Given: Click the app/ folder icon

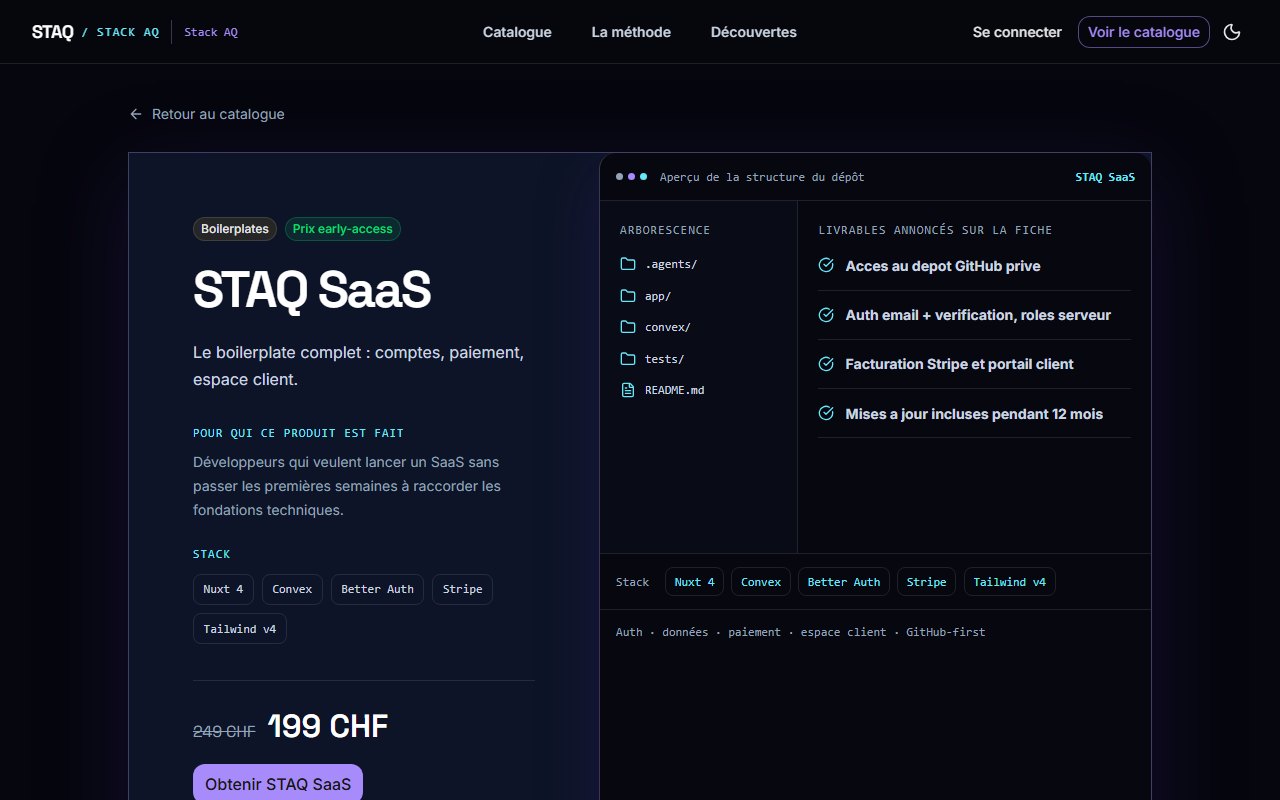Looking at the screenshot, I should pyautogui.click(x=628, y=296).
